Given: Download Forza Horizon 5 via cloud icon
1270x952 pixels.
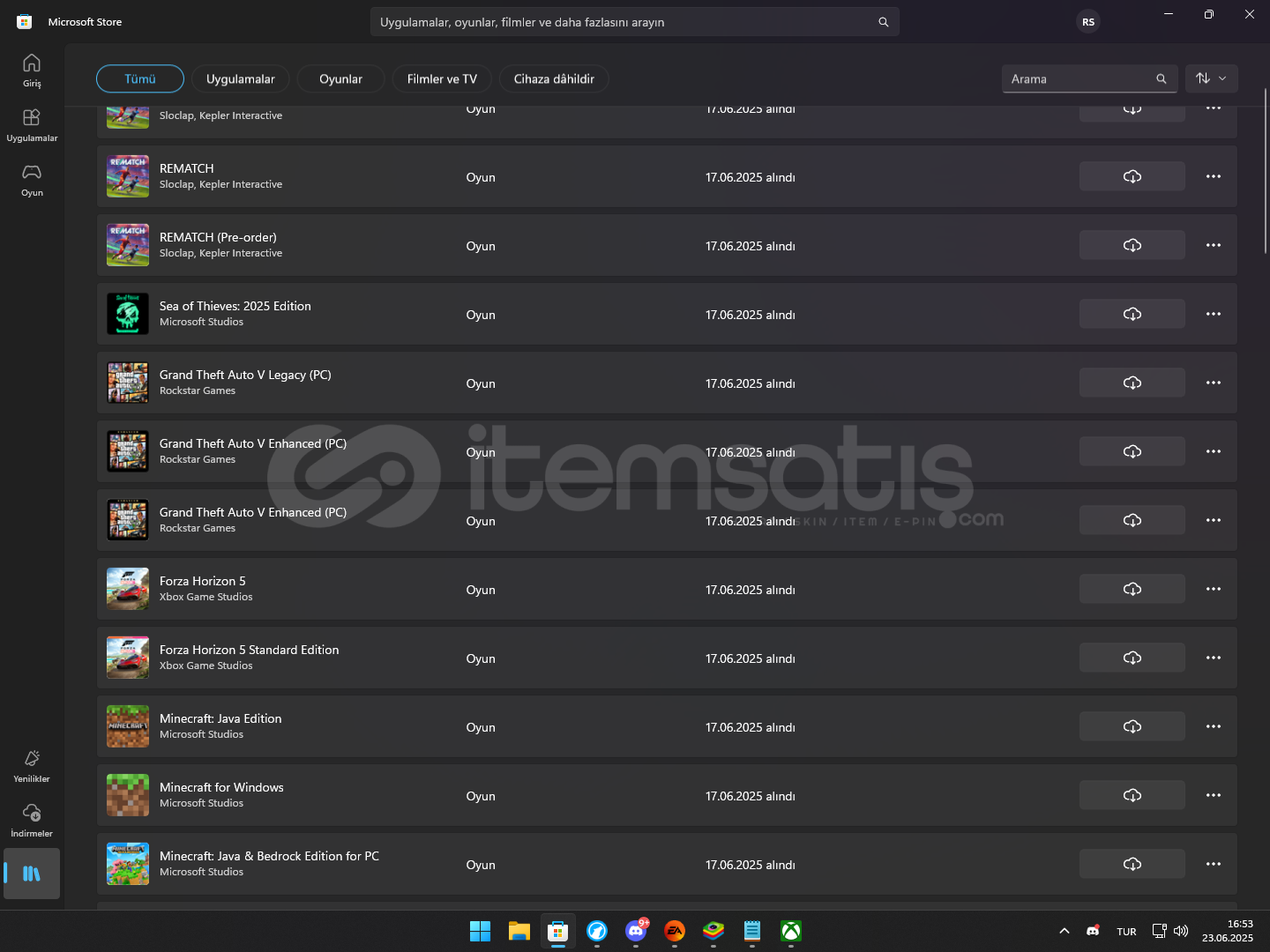Looking at the screenshot, I should [1132, 589].
